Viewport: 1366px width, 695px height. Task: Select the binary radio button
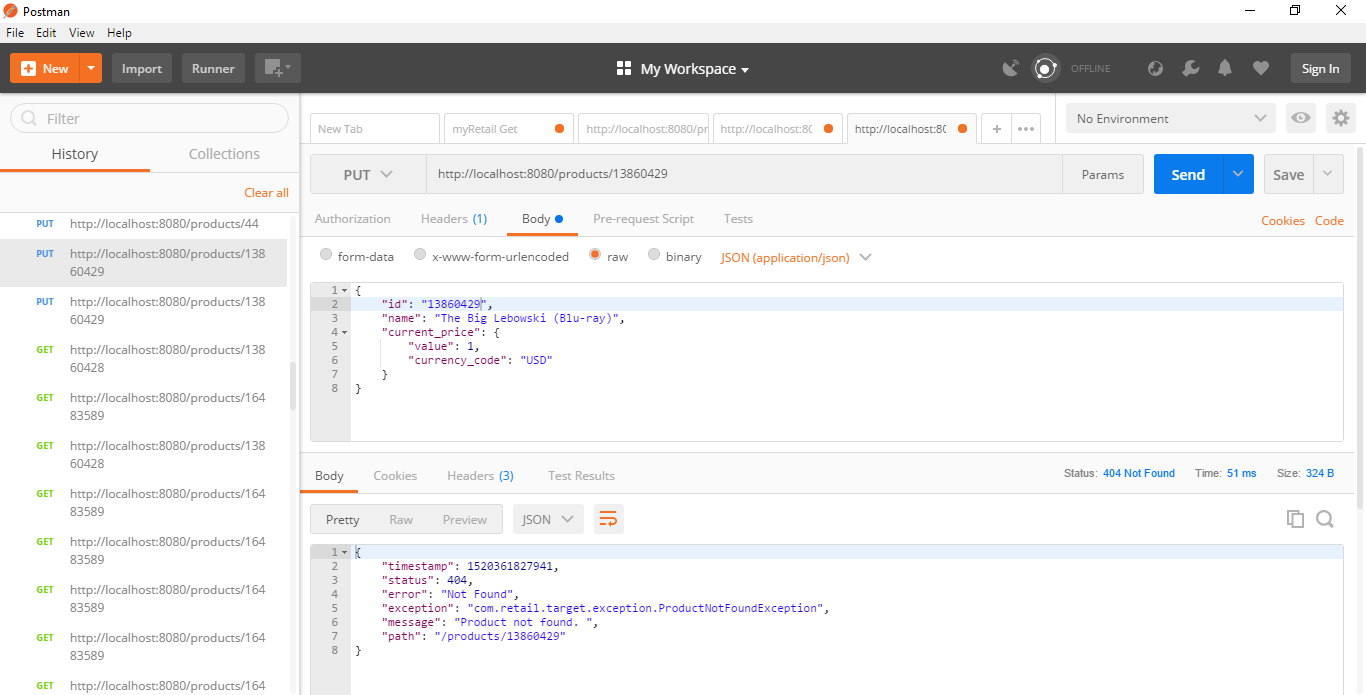(654, 255)
